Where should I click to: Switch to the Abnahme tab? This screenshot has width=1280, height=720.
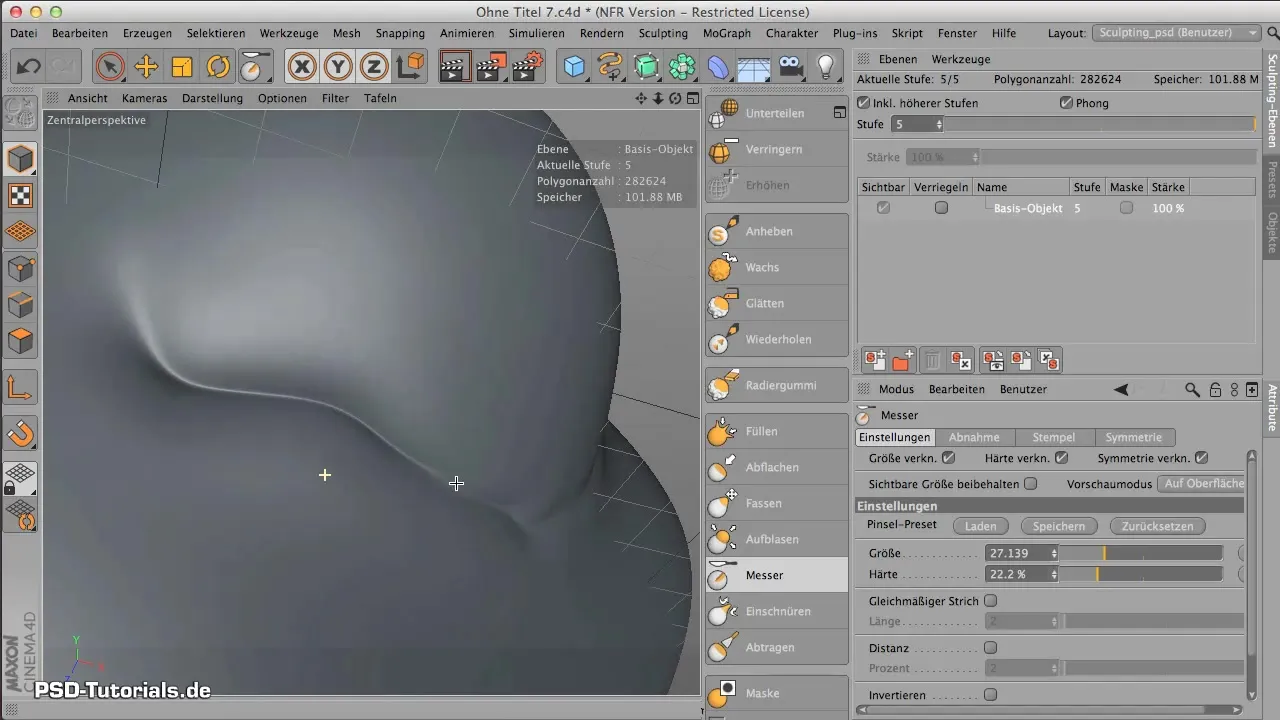point(974,437)
